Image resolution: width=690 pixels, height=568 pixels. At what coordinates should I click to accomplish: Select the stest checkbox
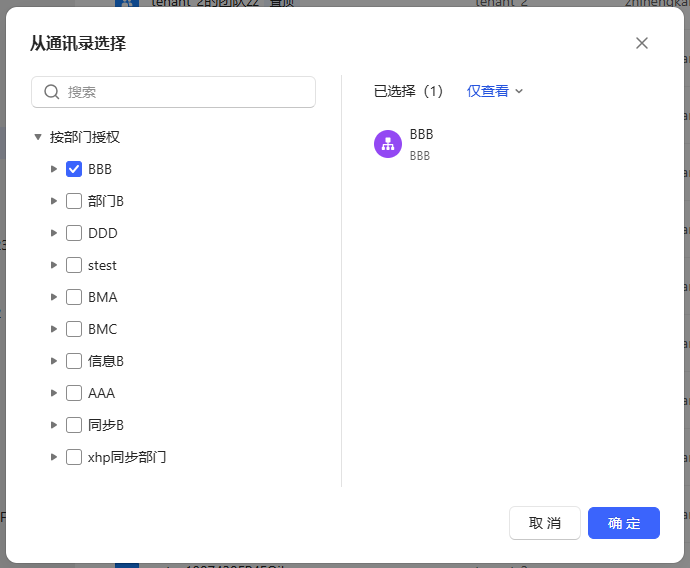(x=74, y=265)
